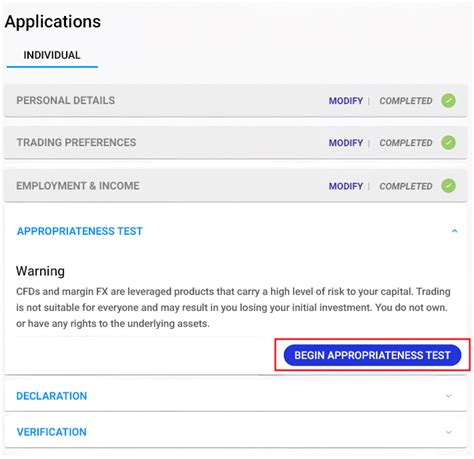Begin the Appropriateness Test
The image size is (474, 459).
pos(372,355)
